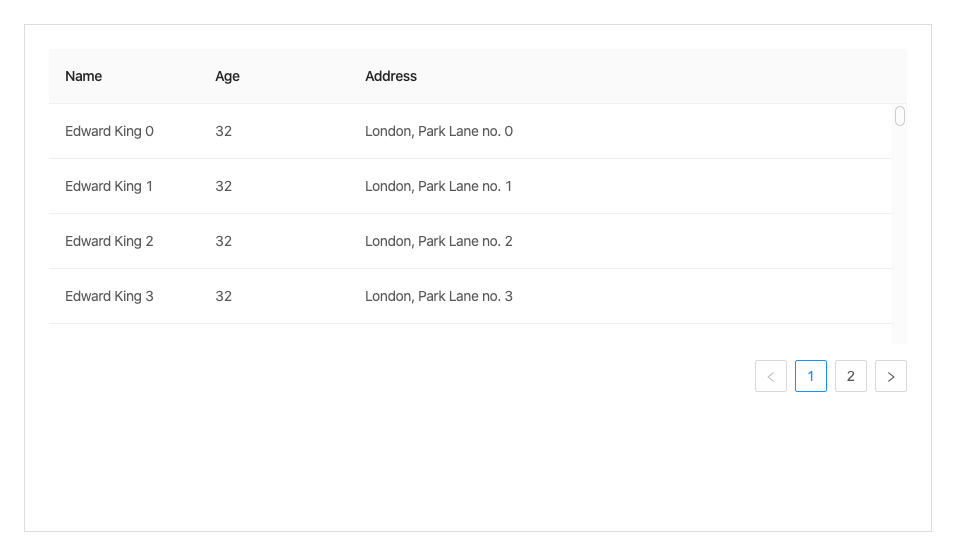Click the age 32 for Edward King 2
This screenshot has width=956, height=556.
pos(223,241)
